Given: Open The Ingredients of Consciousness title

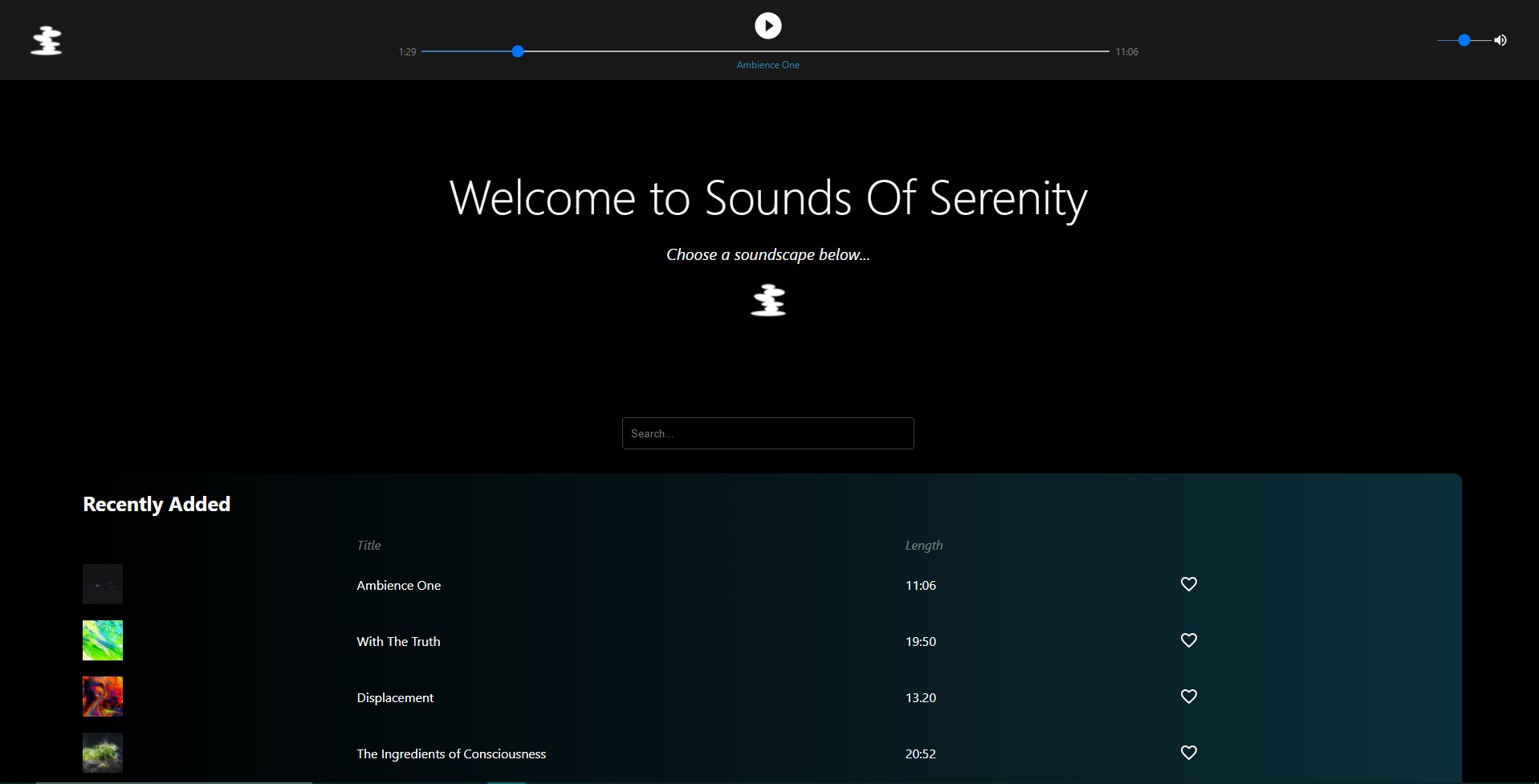Looking at the screenshot, I should (451, 754).
